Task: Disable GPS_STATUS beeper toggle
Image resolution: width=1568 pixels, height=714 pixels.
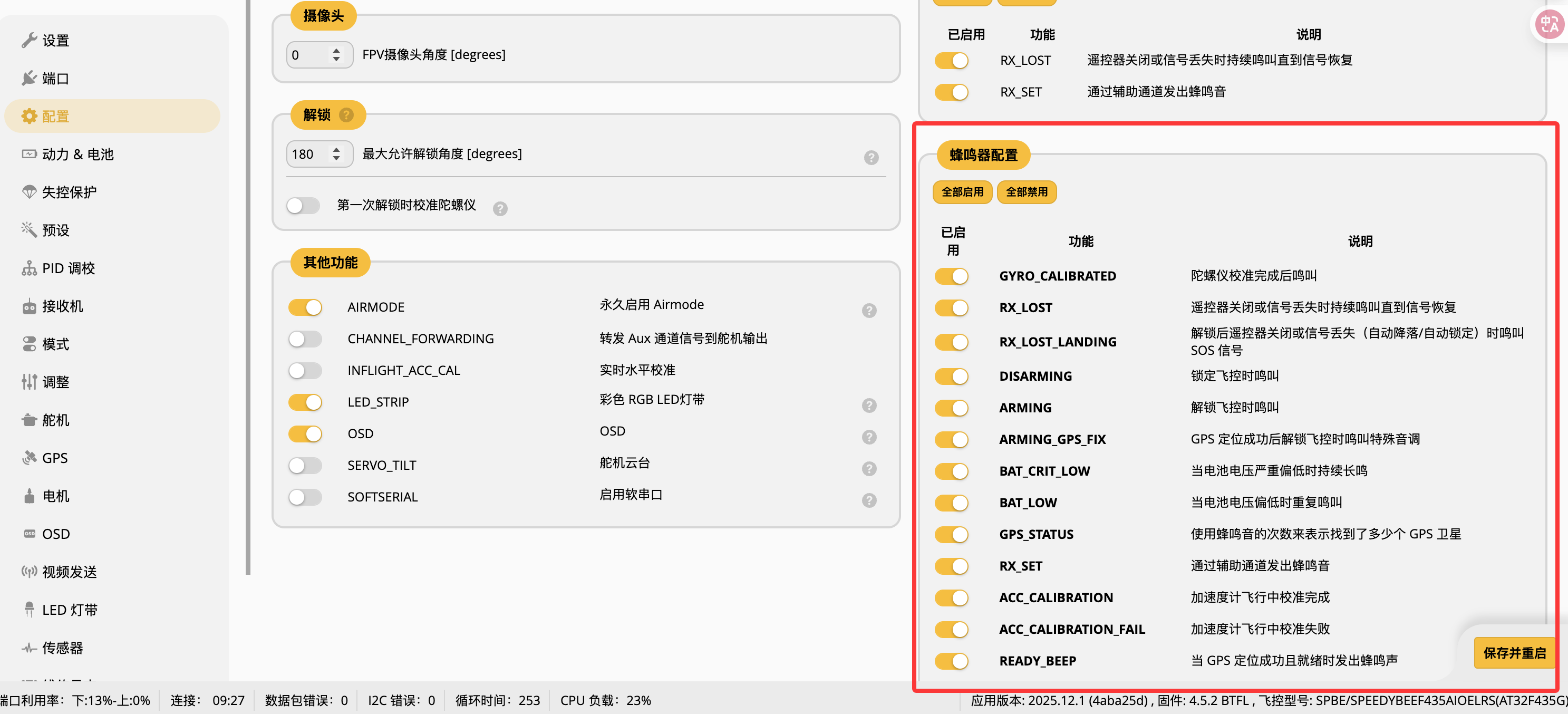Action: (951, 534)
